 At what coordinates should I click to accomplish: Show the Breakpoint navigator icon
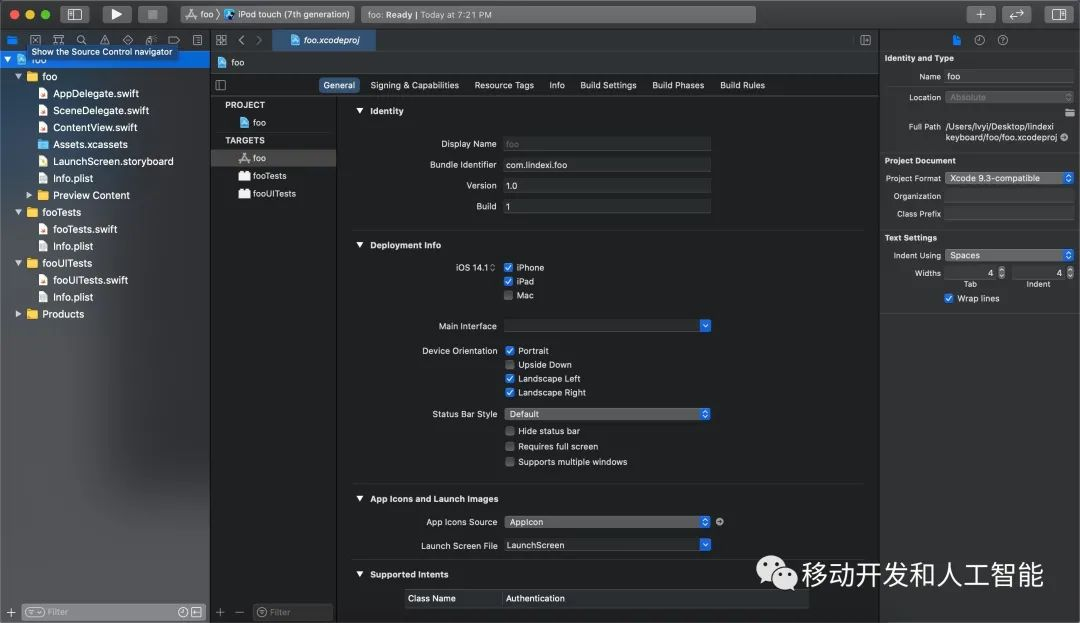coord(174,40)
